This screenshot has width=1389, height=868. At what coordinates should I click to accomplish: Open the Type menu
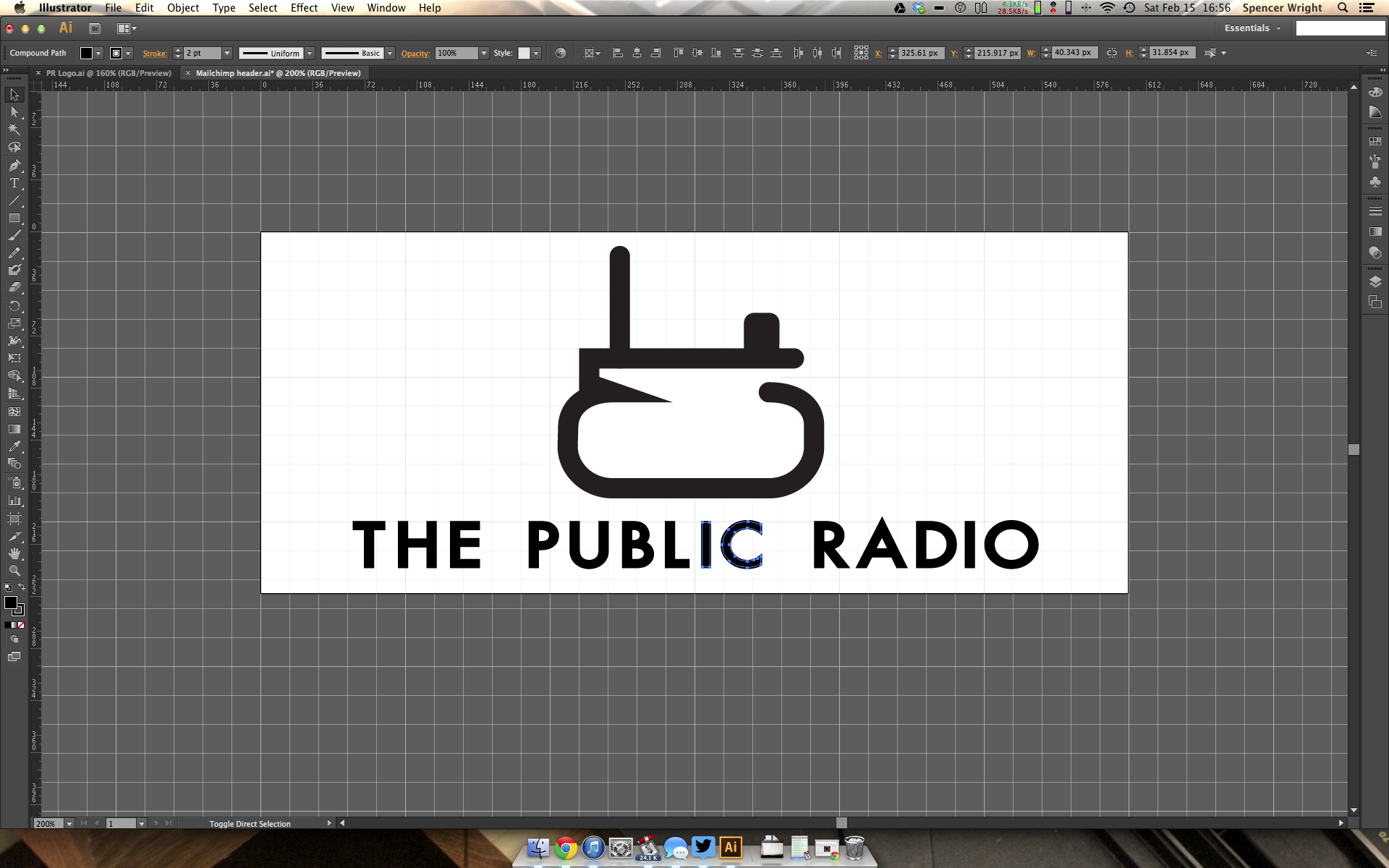pyautogui.click(x=224, y=8)
